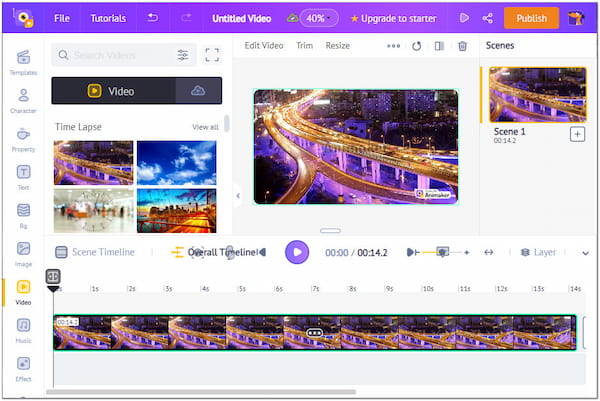Open the Templates sidebar section

(23, 62)
